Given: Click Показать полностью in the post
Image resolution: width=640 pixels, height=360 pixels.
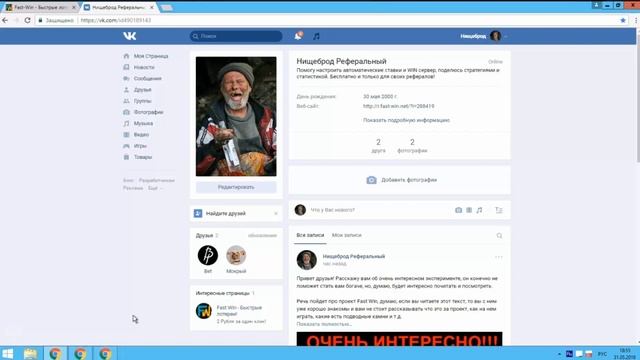Looking at the screenshot, I should coord(324,324).
